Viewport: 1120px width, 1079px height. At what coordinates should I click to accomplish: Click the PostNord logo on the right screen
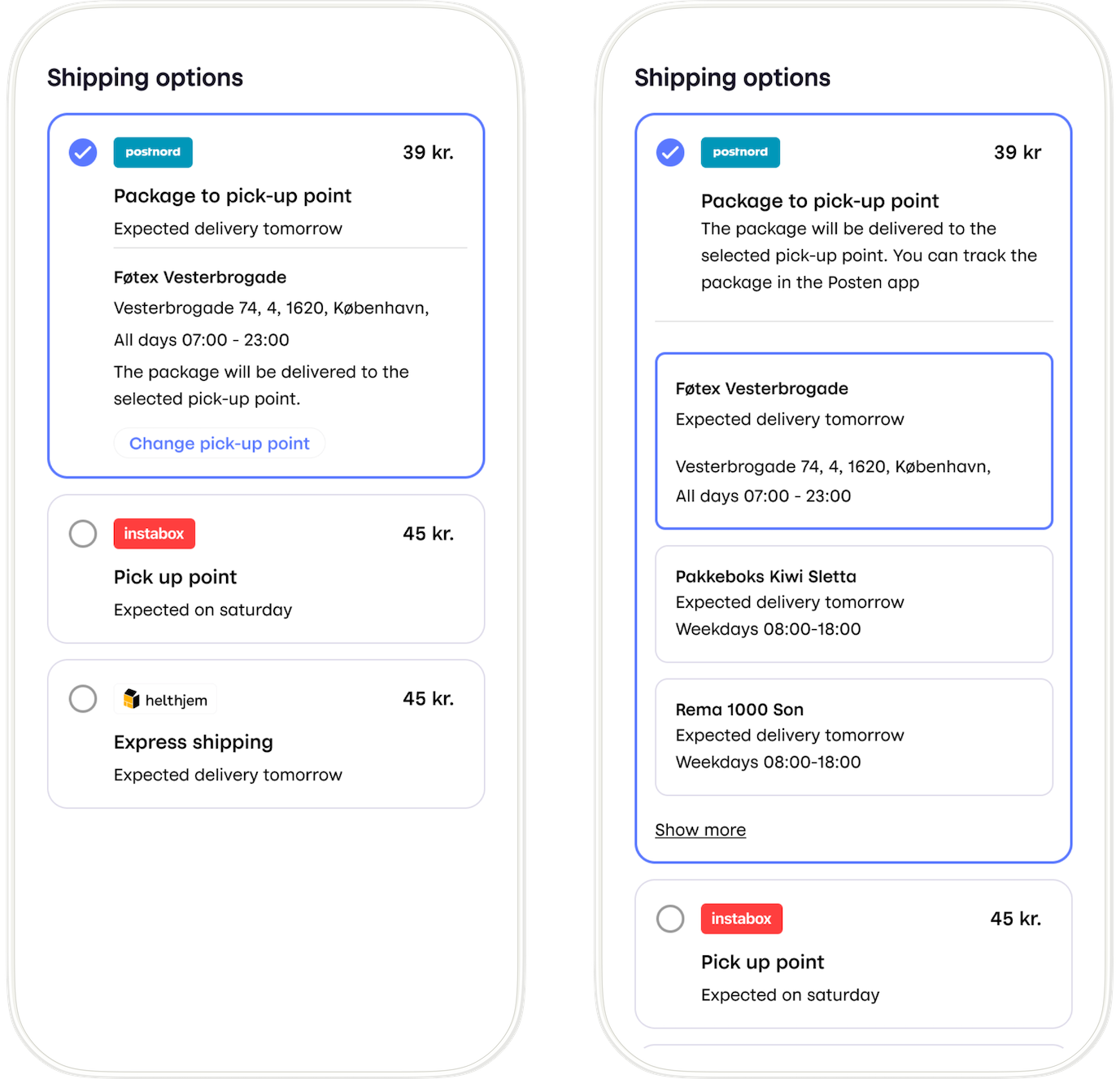coord(740,152)
